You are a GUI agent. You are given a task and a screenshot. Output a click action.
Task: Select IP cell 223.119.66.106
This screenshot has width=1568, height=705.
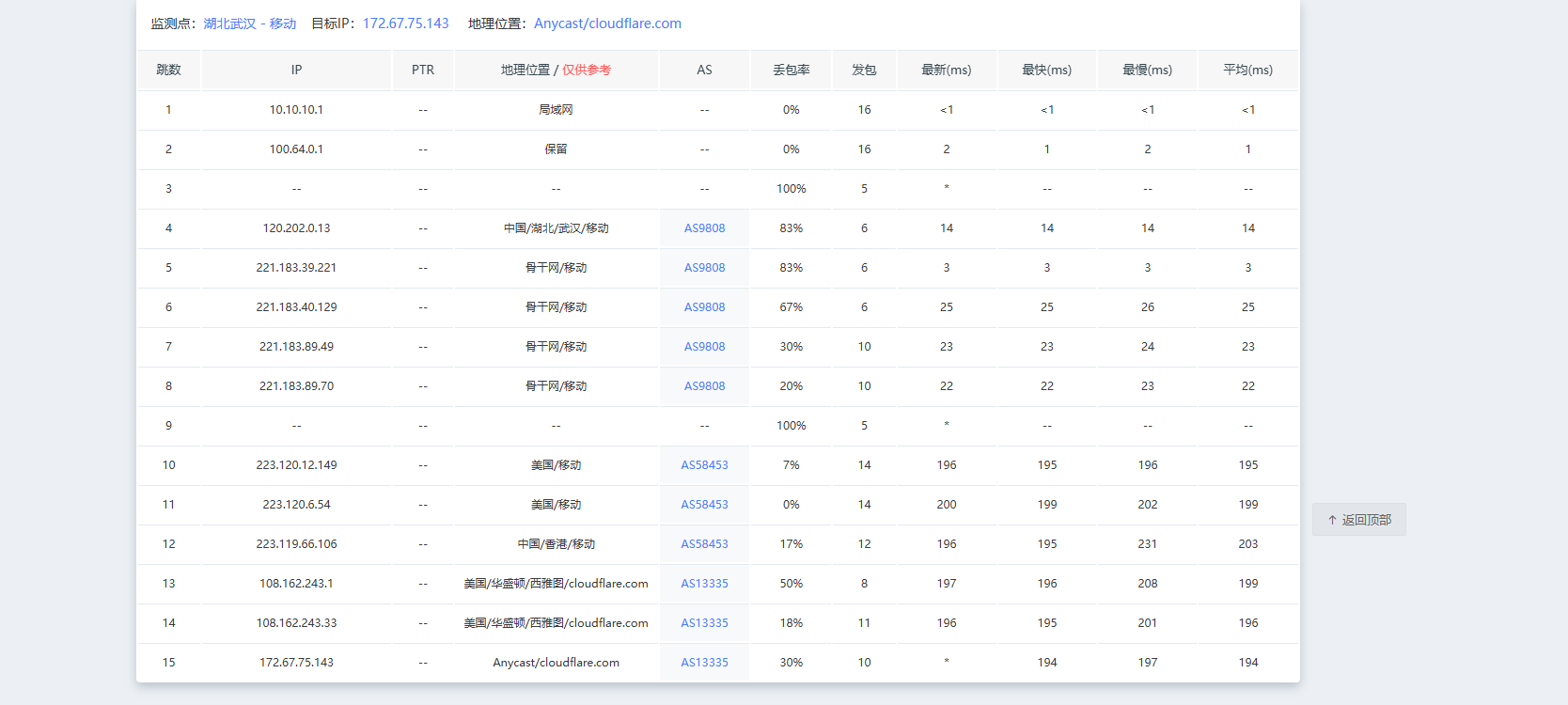pos(297,544)
